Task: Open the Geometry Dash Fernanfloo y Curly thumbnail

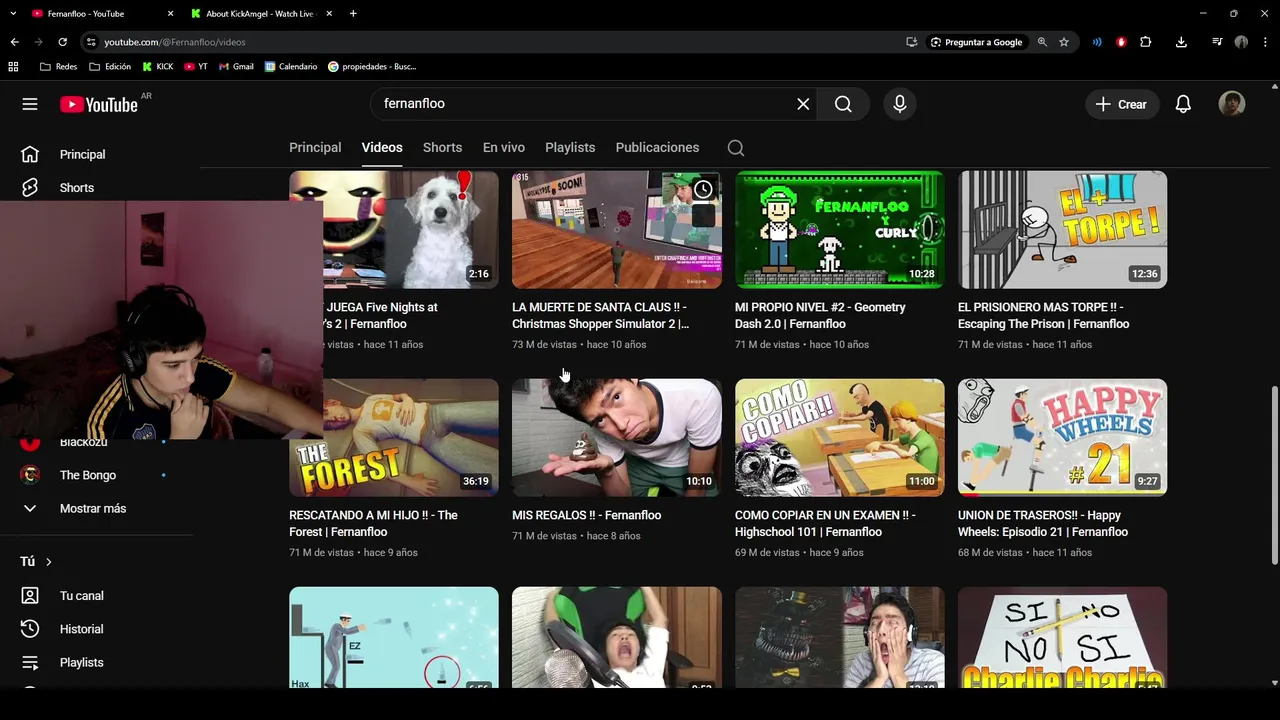Action: click(839, 229)
